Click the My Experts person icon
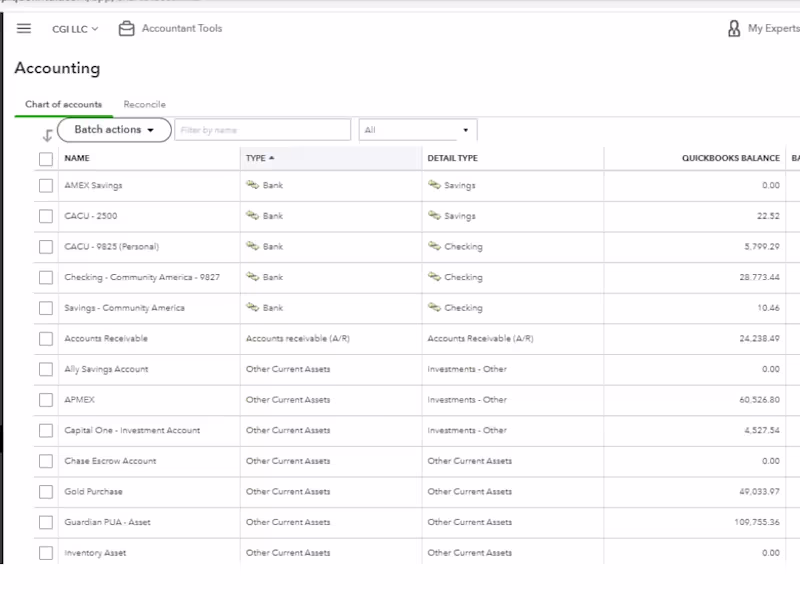The width and height of the screenshot is (800, 600). [734, 29]
